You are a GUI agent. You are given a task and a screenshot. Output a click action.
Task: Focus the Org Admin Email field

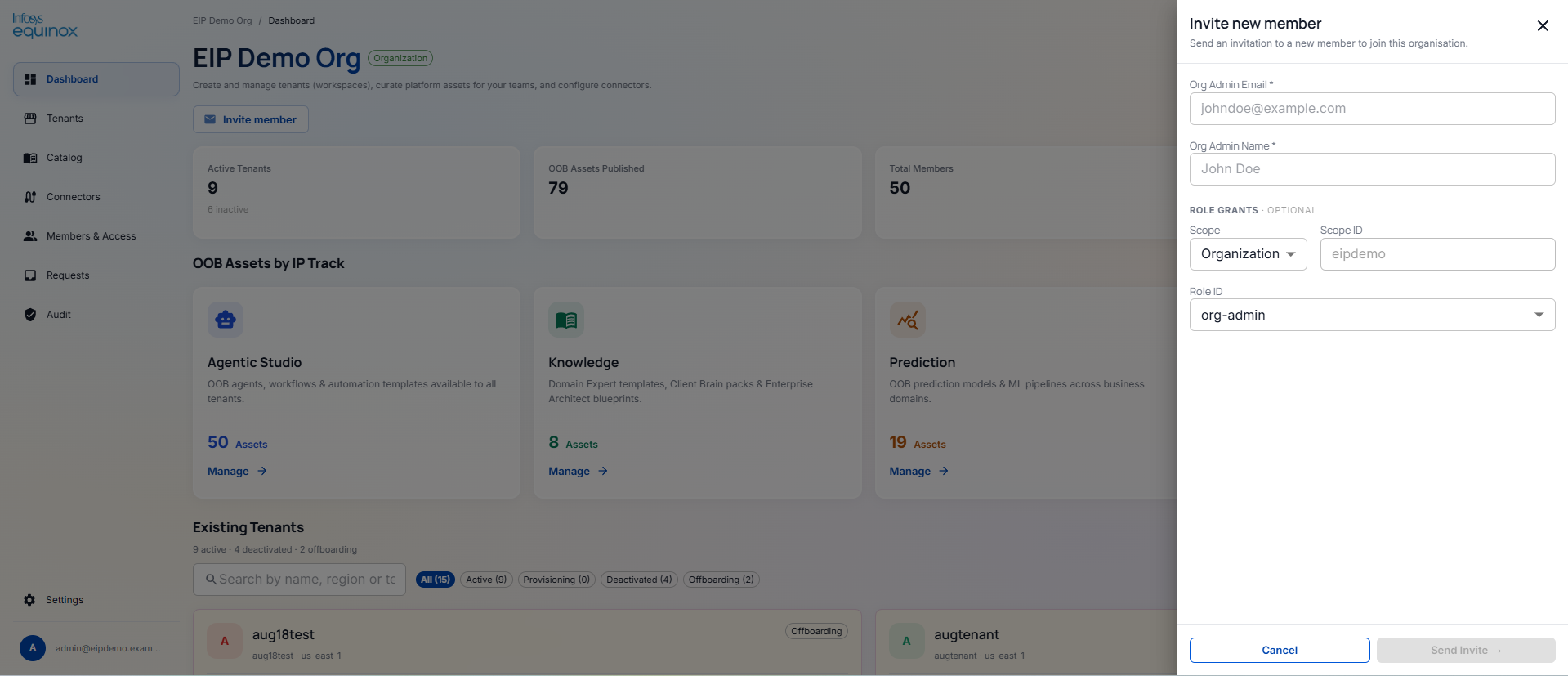pyautogui.click(x=1373, y=109)
